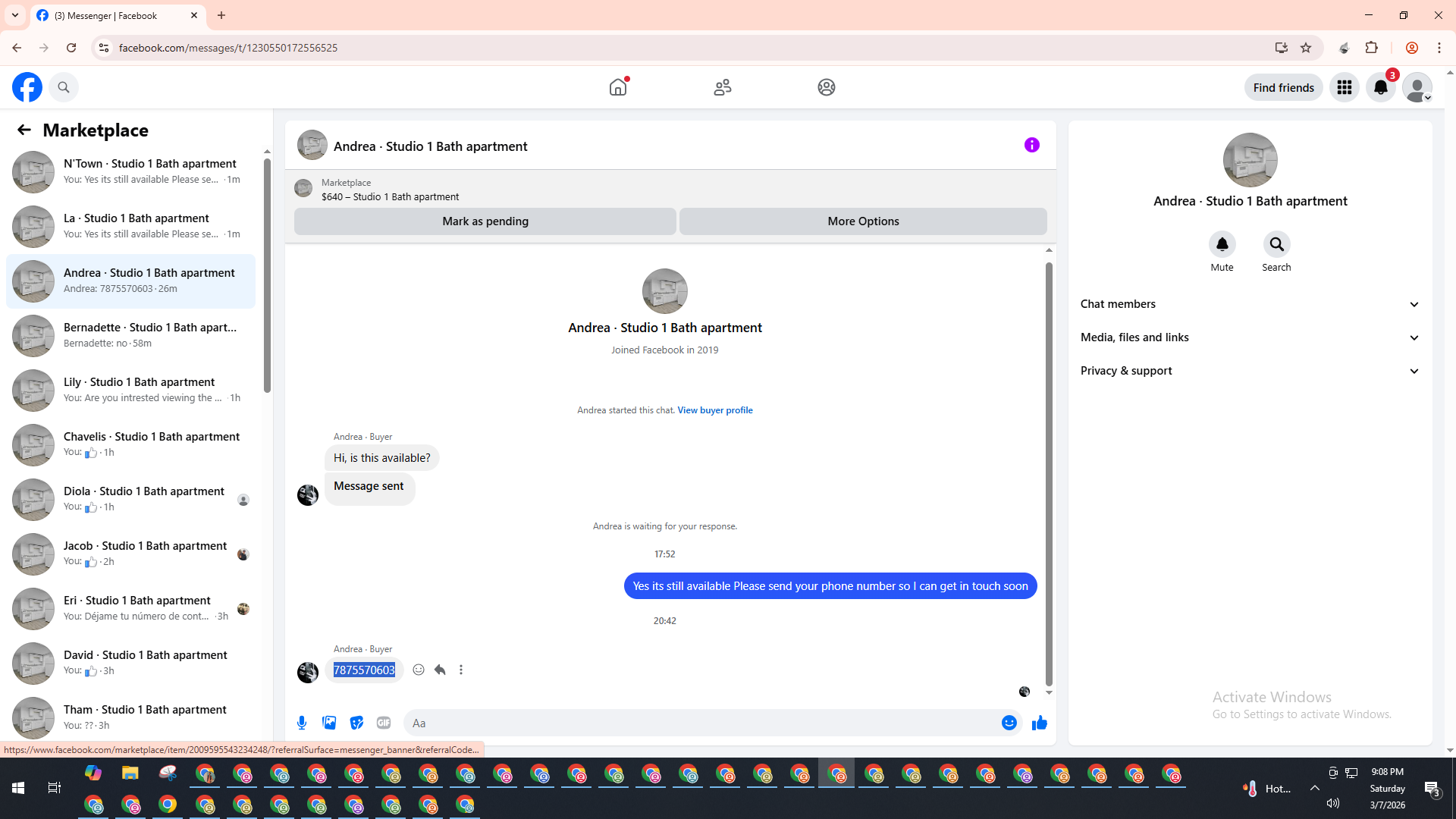
Task: Open the Windows Start menu
Action: [18, 788]
